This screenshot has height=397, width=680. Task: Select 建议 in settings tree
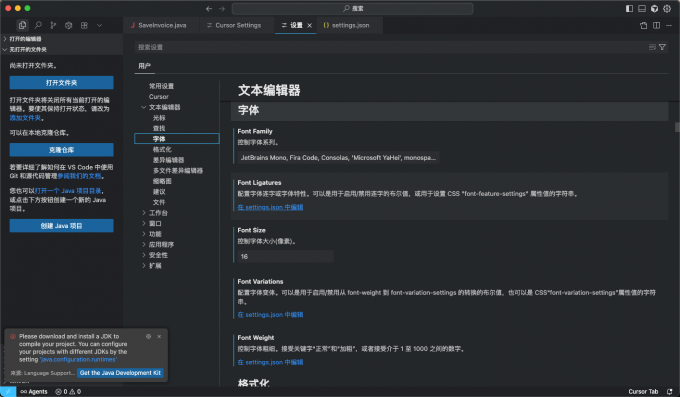coord(159,191)
